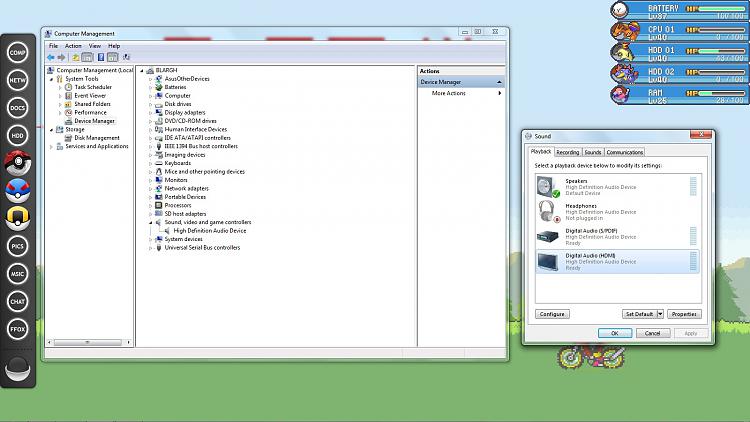This screenshot has width=750, height=422.
Task: Click the Digital Audio (S/PDIF) level meter
Action: point(693,236)
